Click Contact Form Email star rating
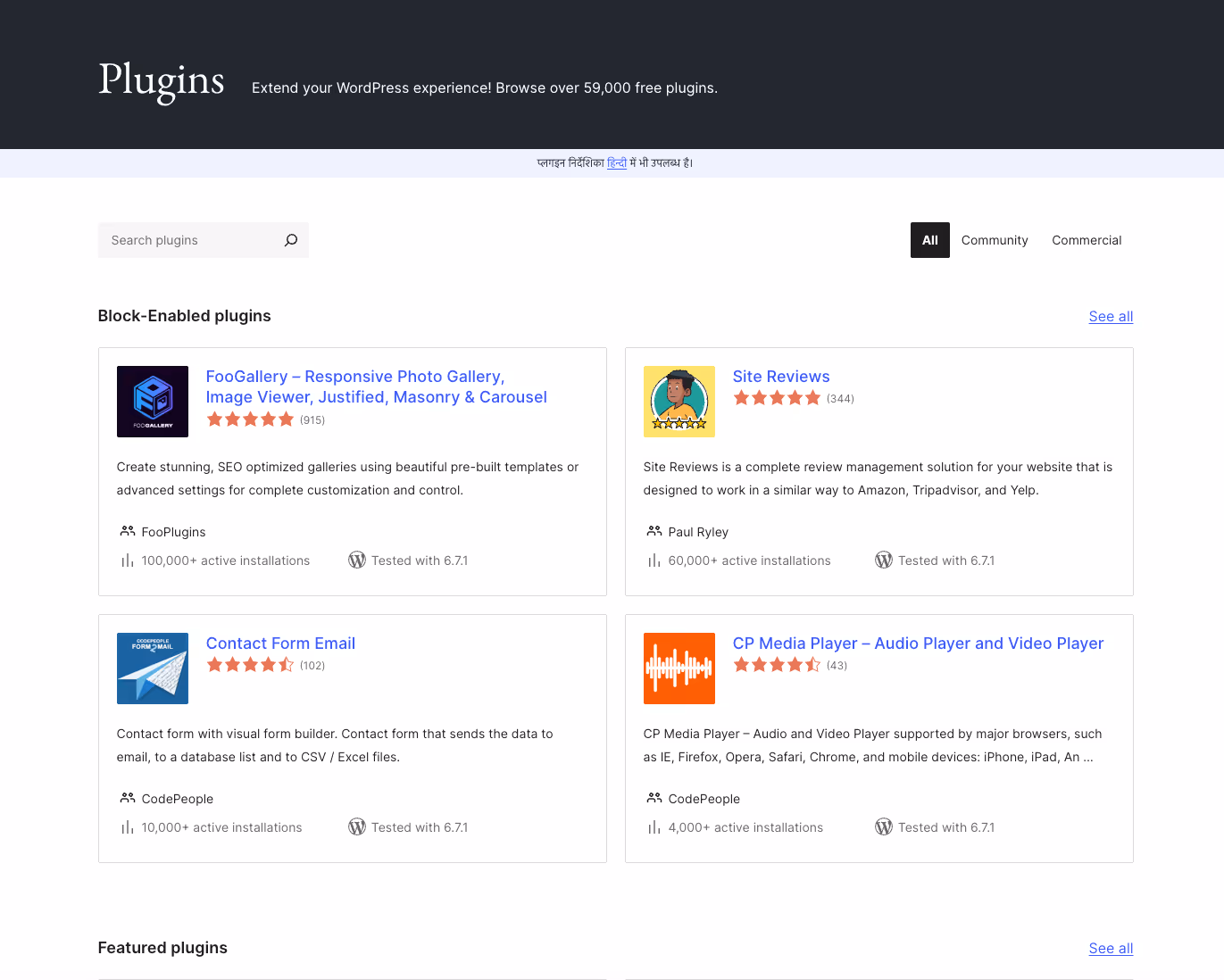1224x980 pixels. point(250,665)
